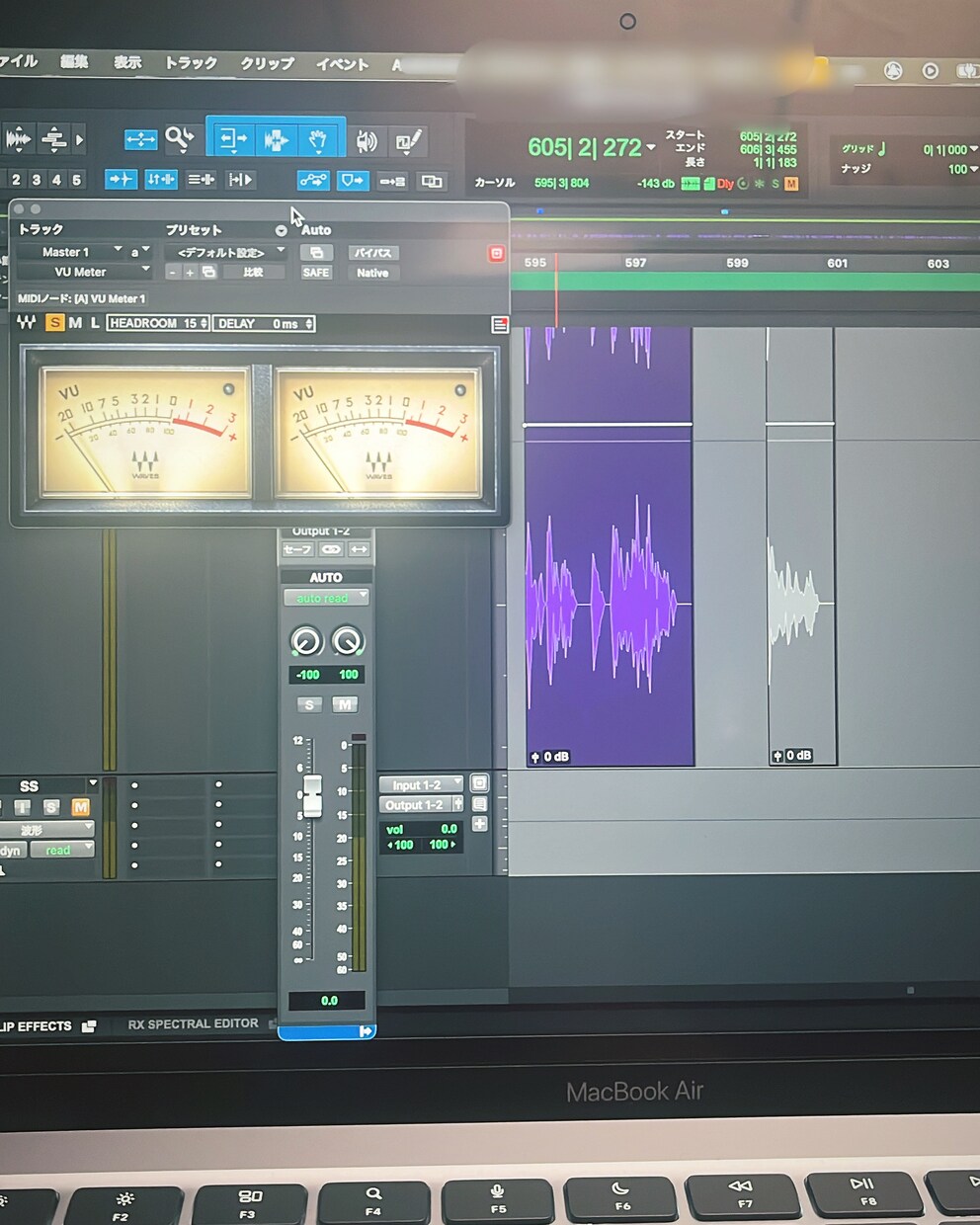
Task: Click the waveform zoom icon in toolbar
Action: click(x=19, y=139)
